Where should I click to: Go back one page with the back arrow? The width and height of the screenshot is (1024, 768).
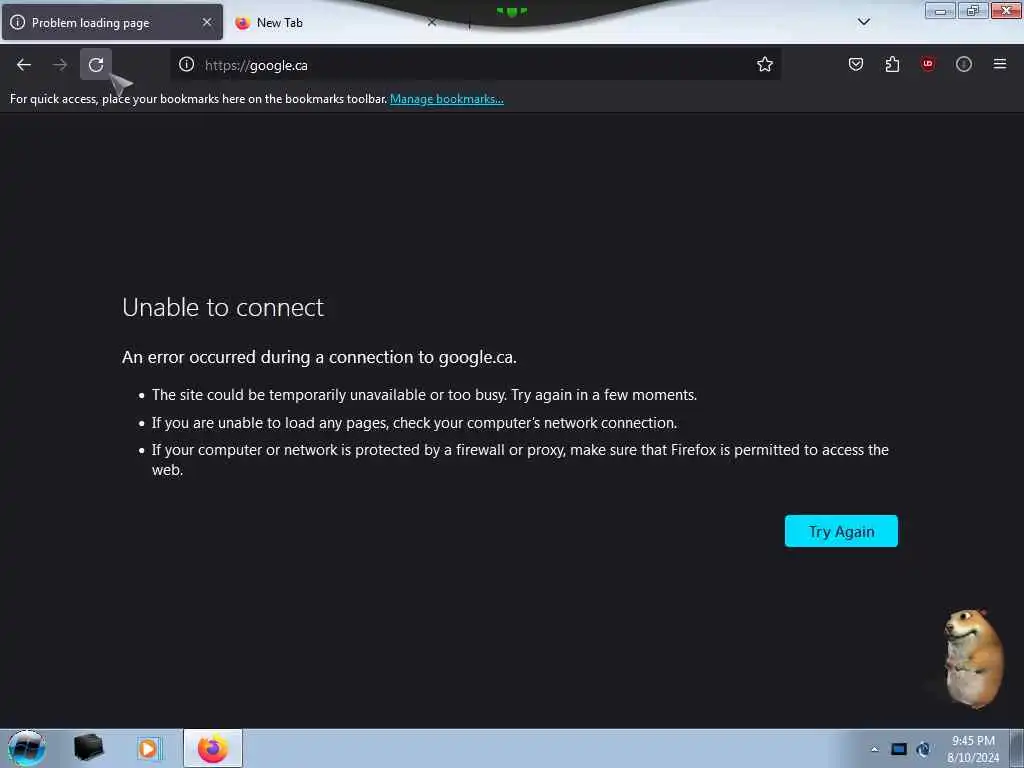point(24,65)
